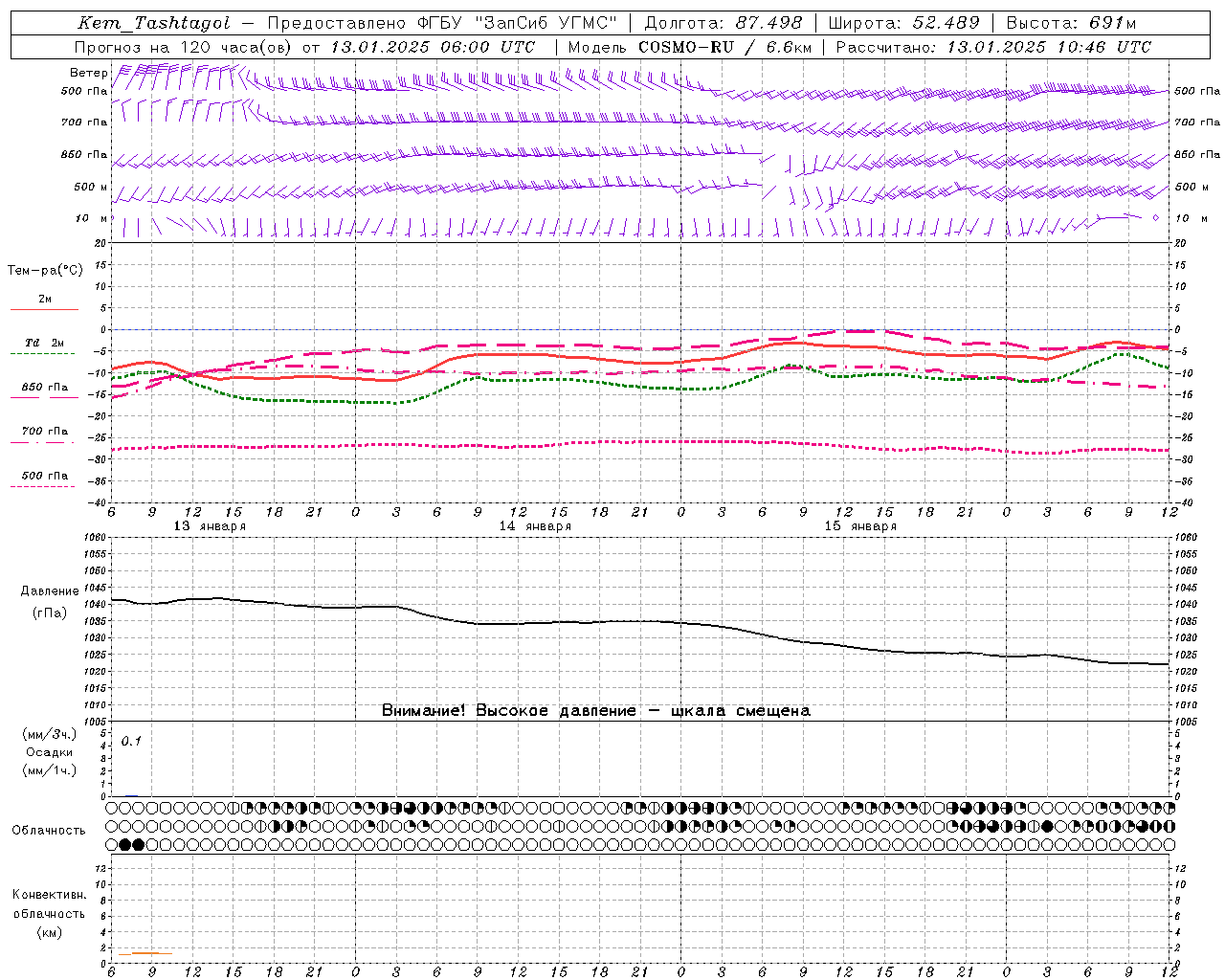The image size is (1225, 980).
Task: Click the 0.1 precipitation value
Action: pyautogui.click(x=131, y=742)
